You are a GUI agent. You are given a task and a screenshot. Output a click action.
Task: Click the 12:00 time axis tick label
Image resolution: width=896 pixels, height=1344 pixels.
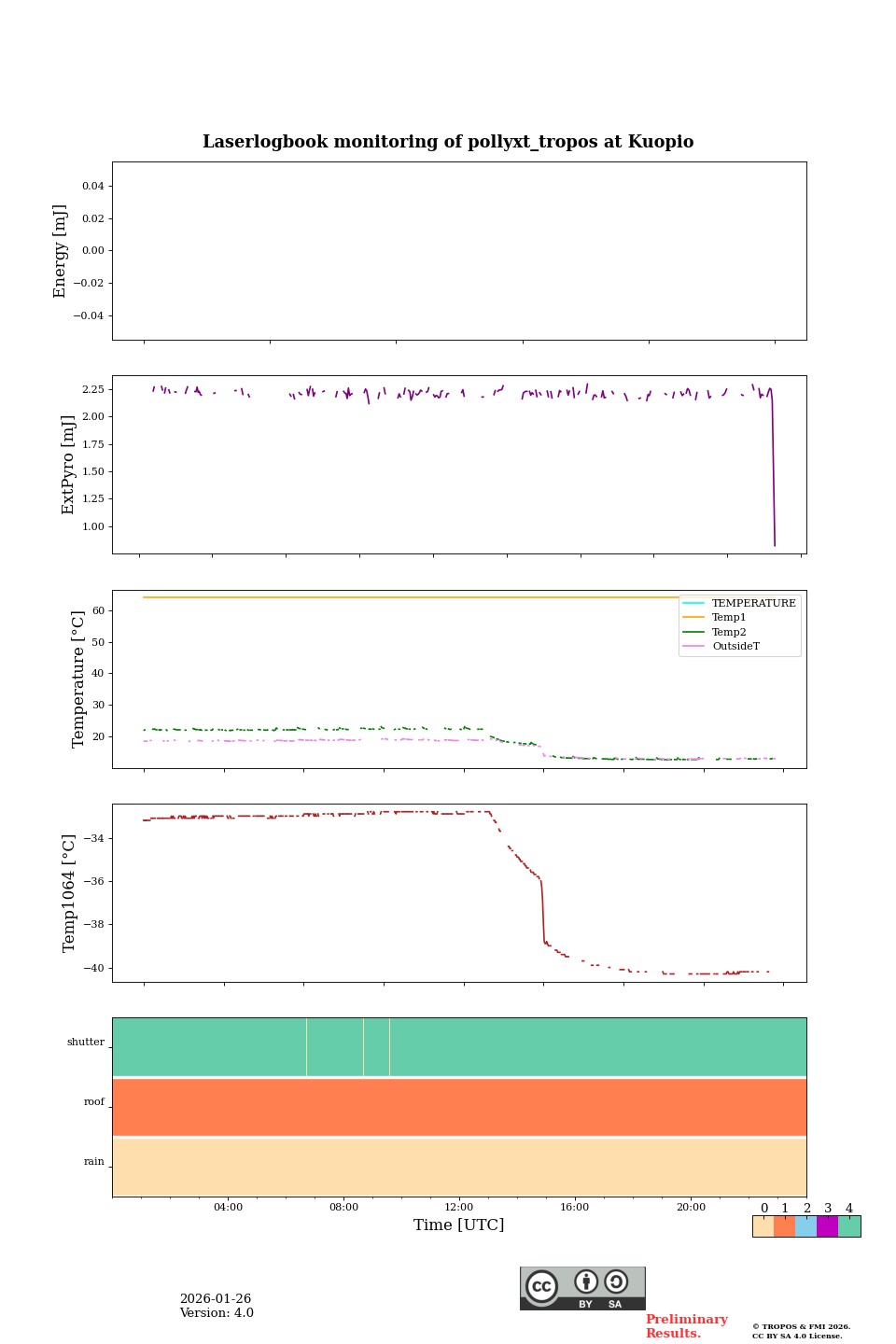click(x=459, y=1207)
